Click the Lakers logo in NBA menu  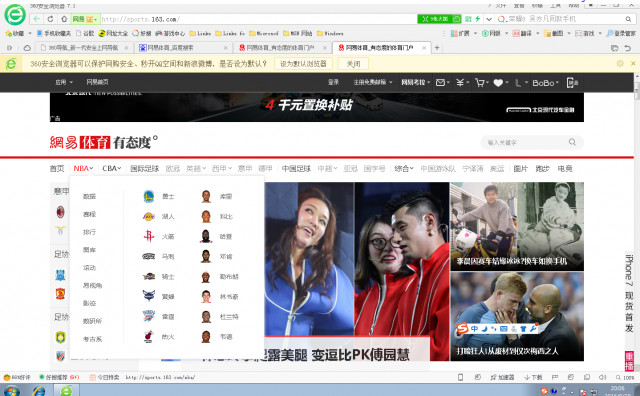[x=149, y=216]
